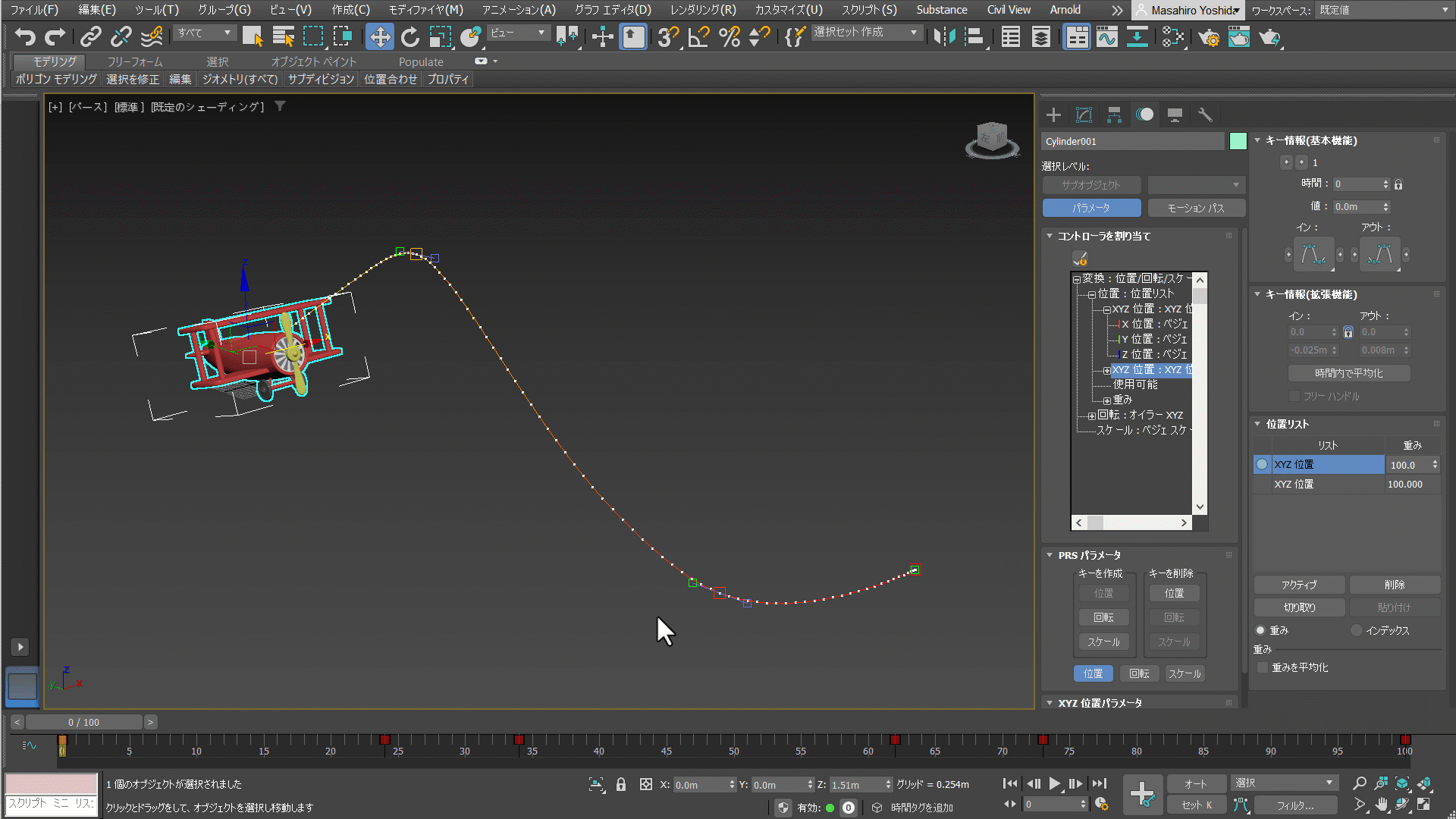Toggle Window/Crossing selection icon

point(344,36)
